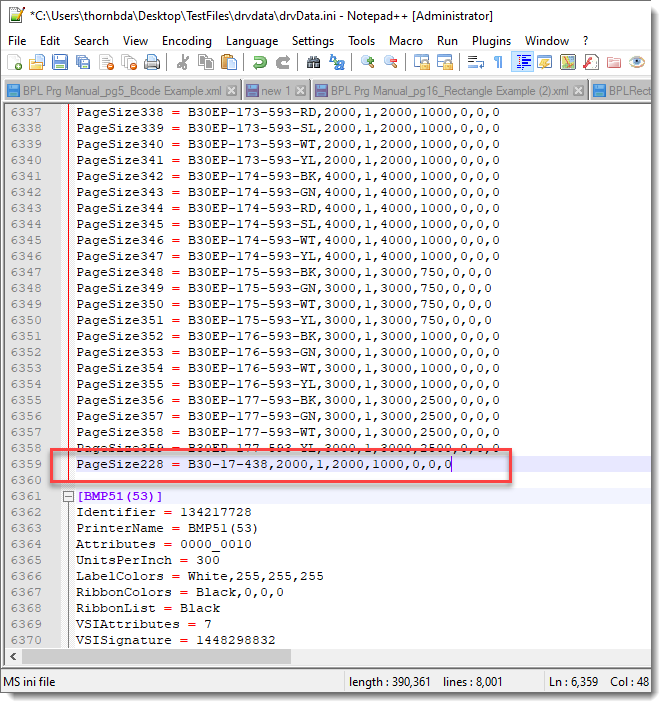This screenshot has width=666, height=708.
Task: Open the Search menu
Action: pyautogui.click(x=91, y=41)
